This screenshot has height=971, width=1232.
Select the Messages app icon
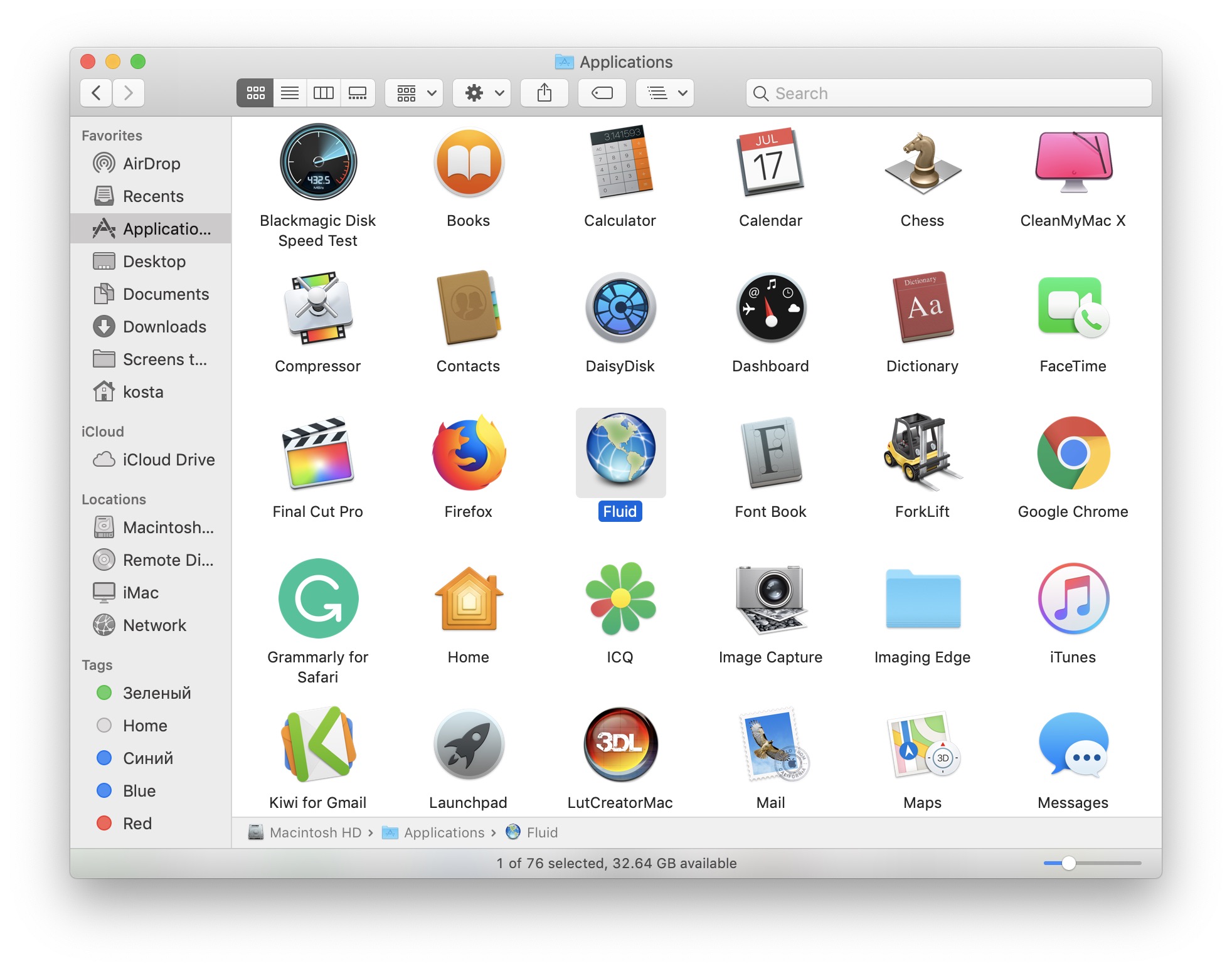[1073, 744]
